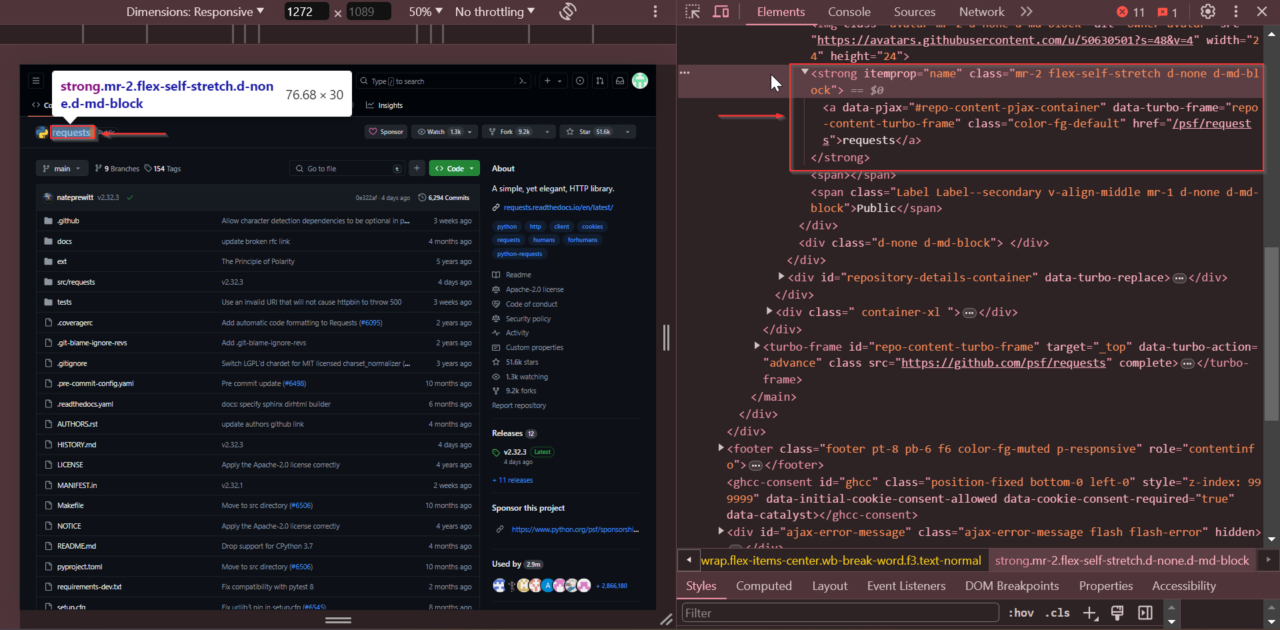Click the red errors count badge

[1132, 12]
